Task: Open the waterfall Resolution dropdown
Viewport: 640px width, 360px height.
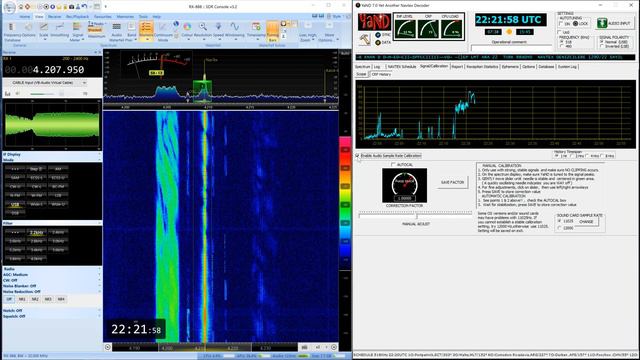Action: point(203,30)
